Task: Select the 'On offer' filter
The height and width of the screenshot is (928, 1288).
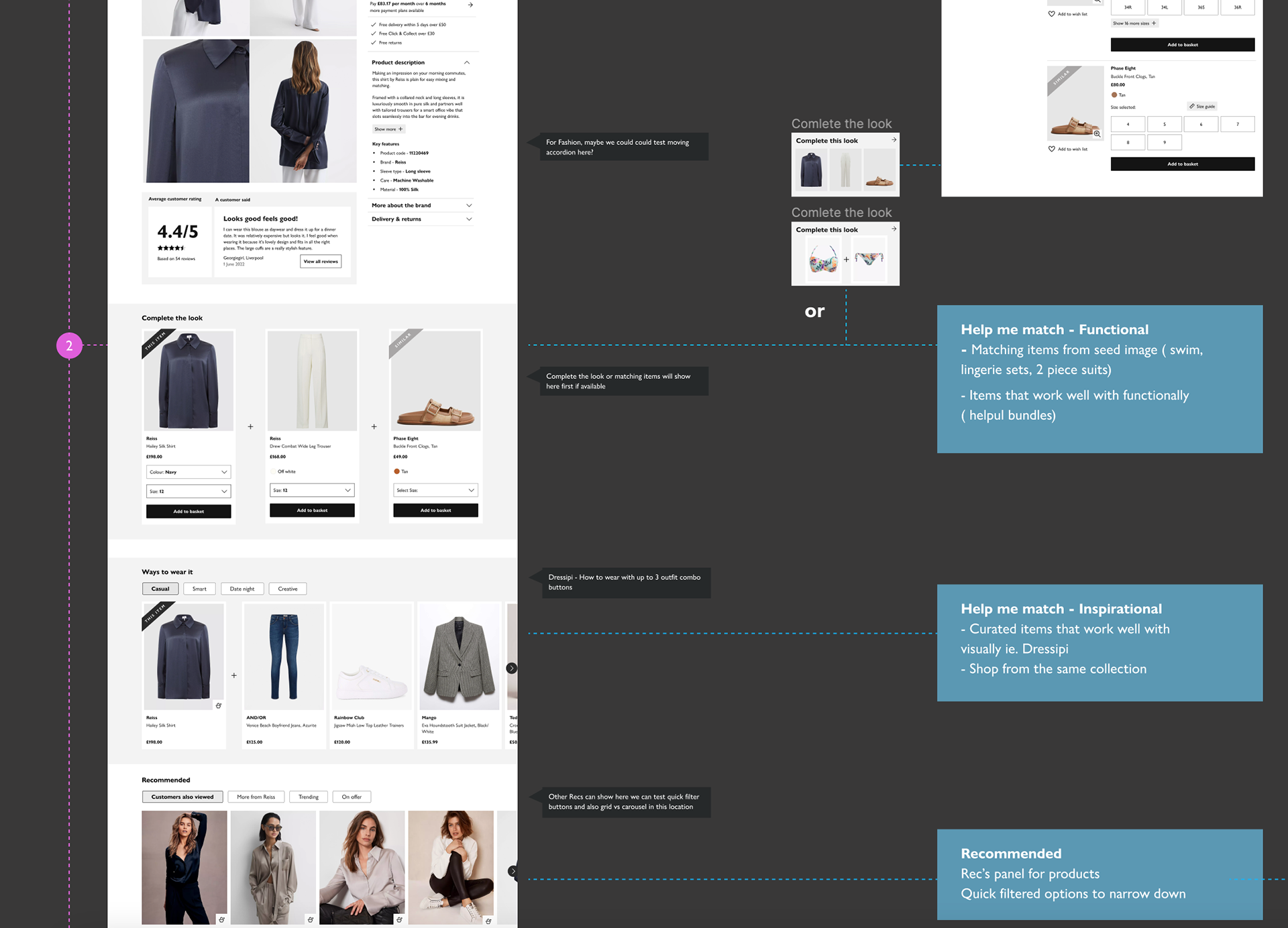Action: 352,797
